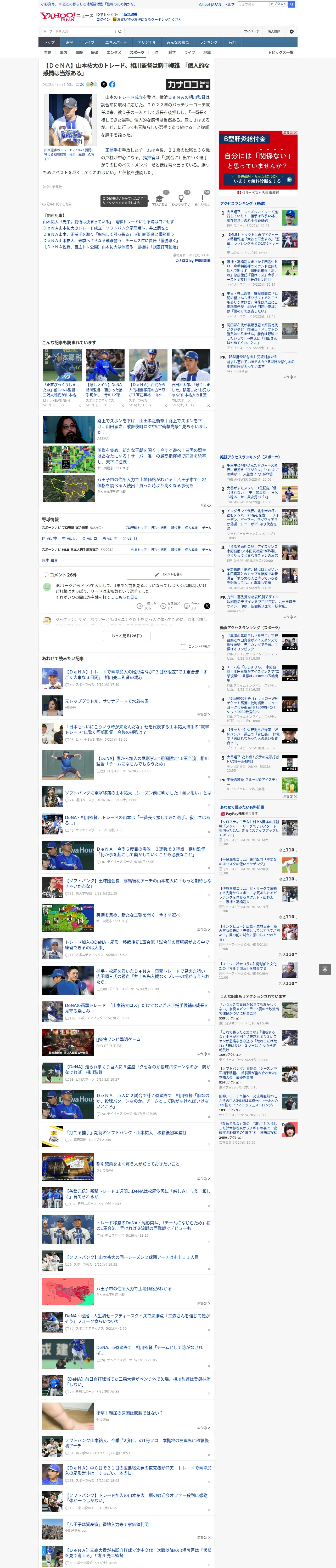
Task: Open the 岡本 和真 player link
Action: (49, 560)
